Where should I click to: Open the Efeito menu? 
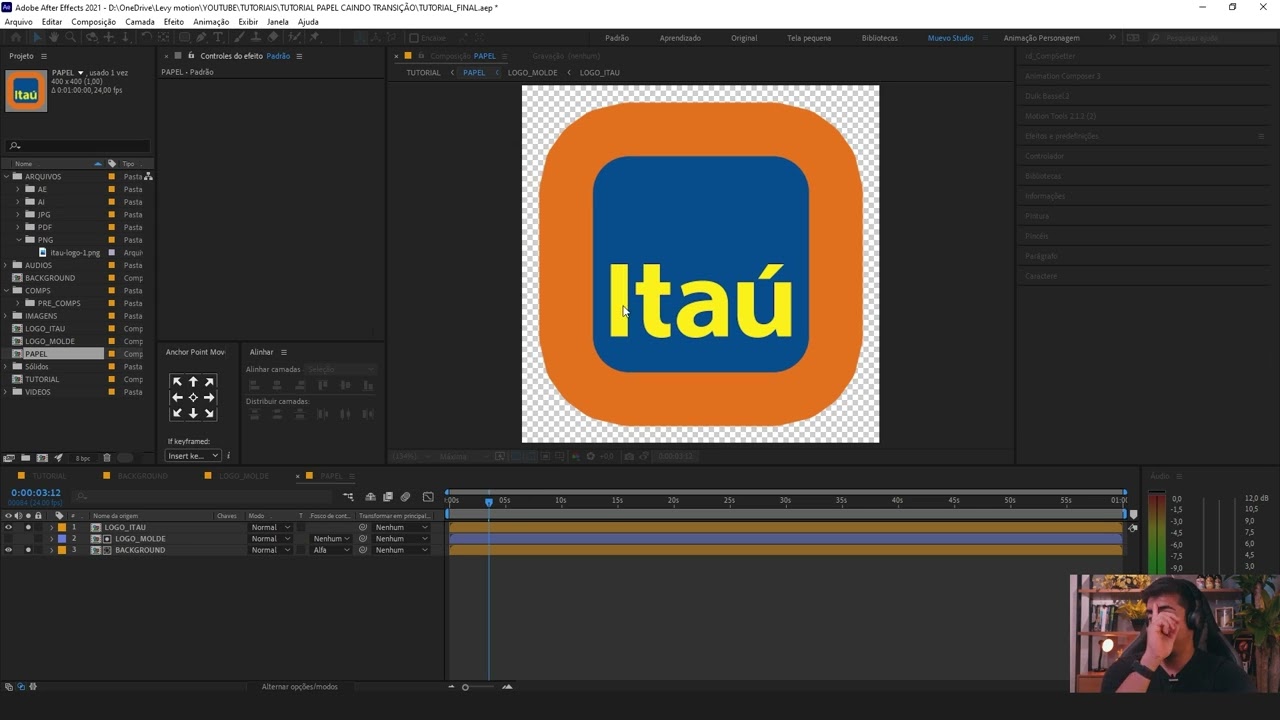[174, 22]
